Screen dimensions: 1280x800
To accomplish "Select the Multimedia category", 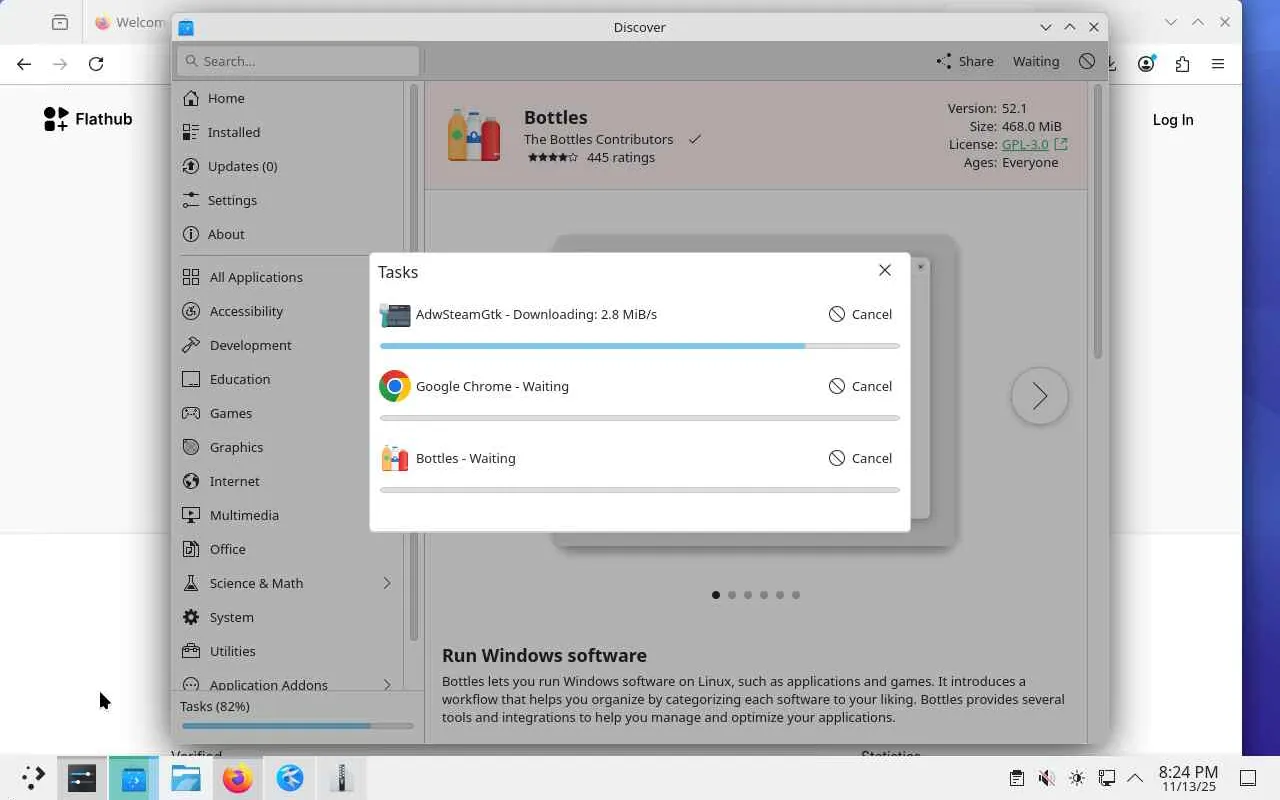I will point(288,515).
